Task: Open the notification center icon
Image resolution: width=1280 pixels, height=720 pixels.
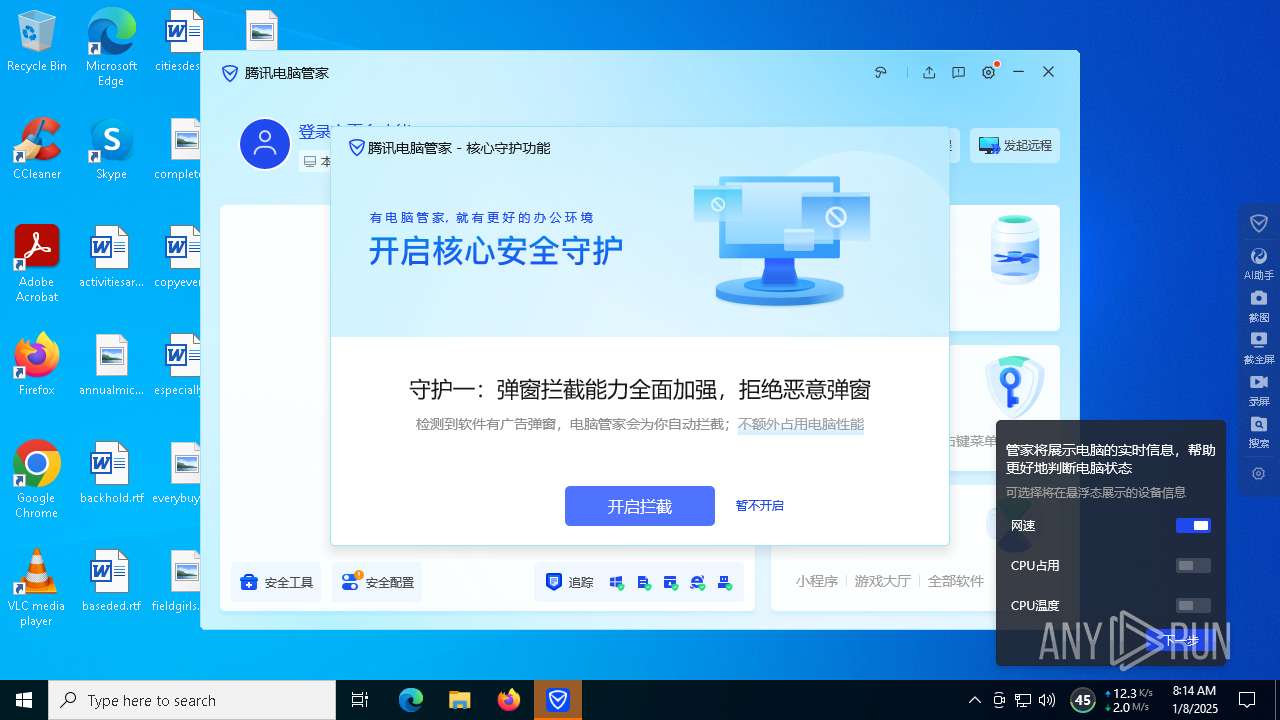Action: 1247,700
